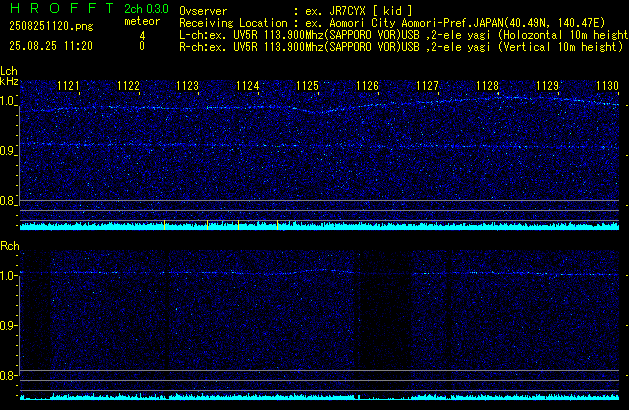
Task: Click the 1125 time marker
Action: point(307,86)
